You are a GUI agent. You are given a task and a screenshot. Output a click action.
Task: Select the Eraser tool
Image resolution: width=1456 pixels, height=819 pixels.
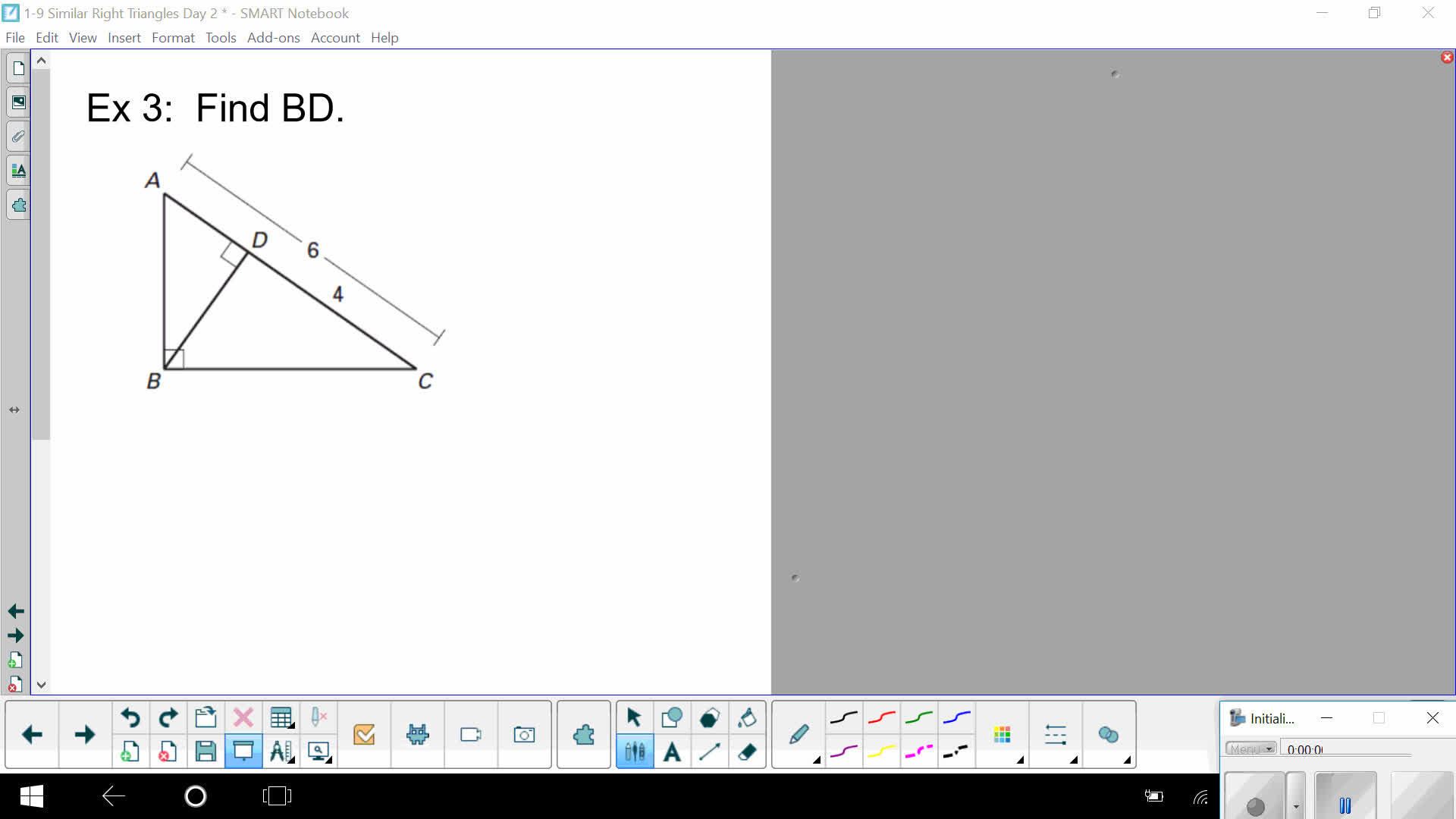[747, 752]
